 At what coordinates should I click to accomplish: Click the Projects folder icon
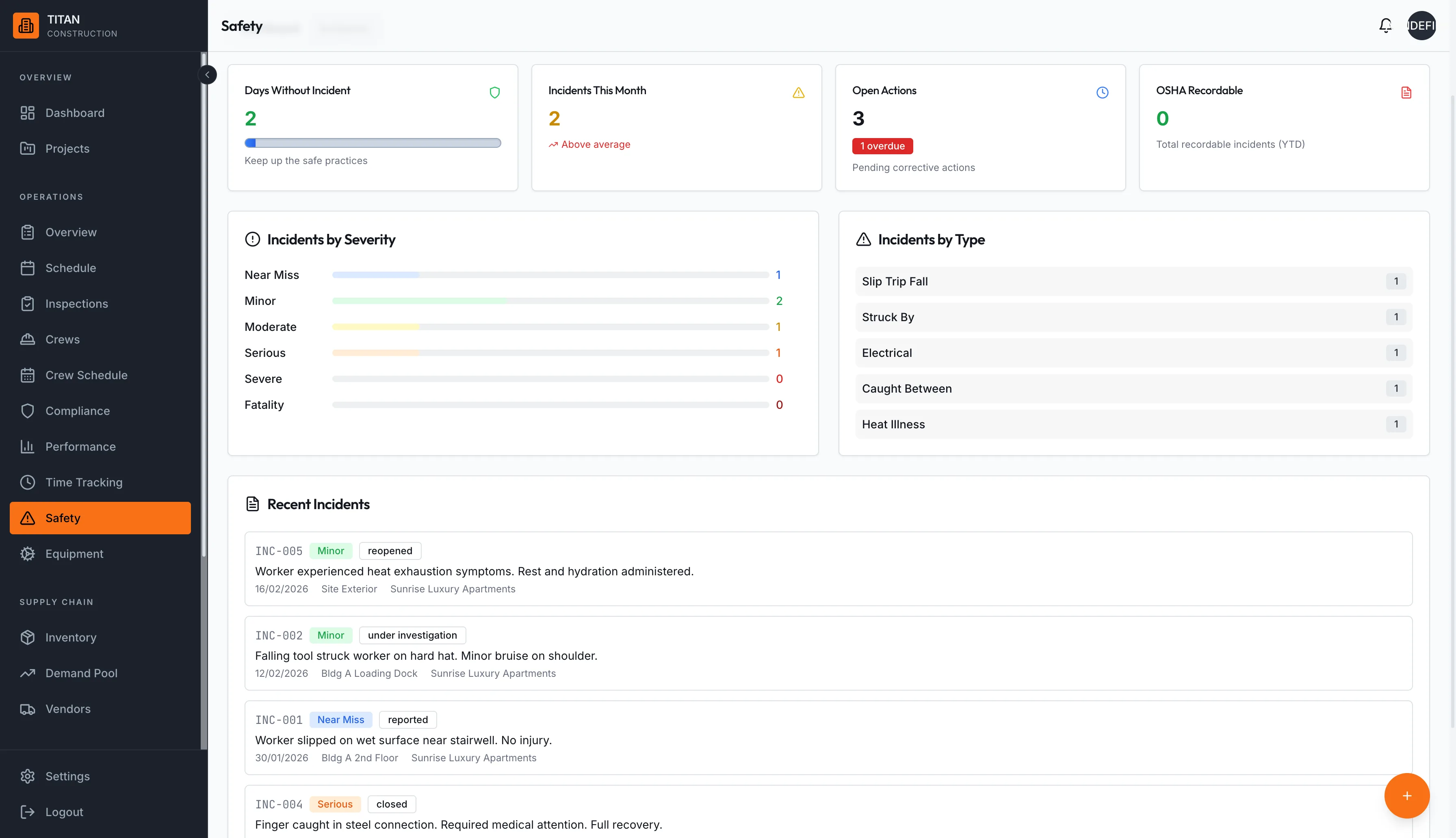(x=28, y=149)
